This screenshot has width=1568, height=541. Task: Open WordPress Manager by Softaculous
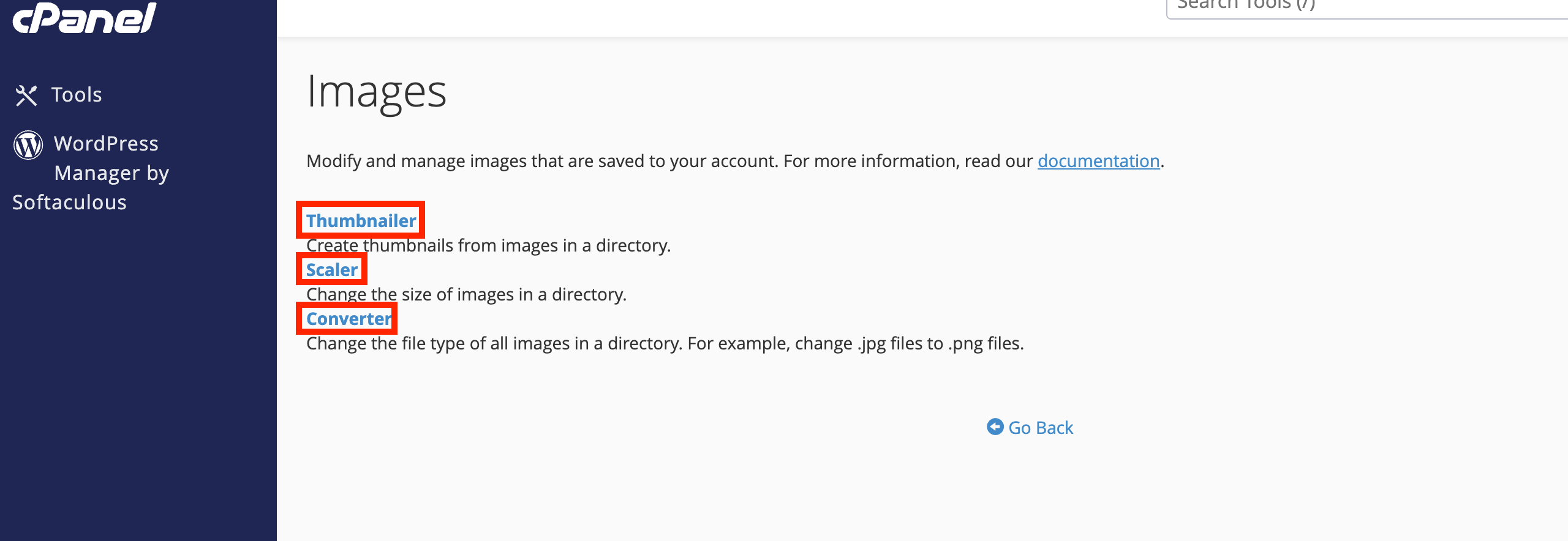tap(91, 173)
